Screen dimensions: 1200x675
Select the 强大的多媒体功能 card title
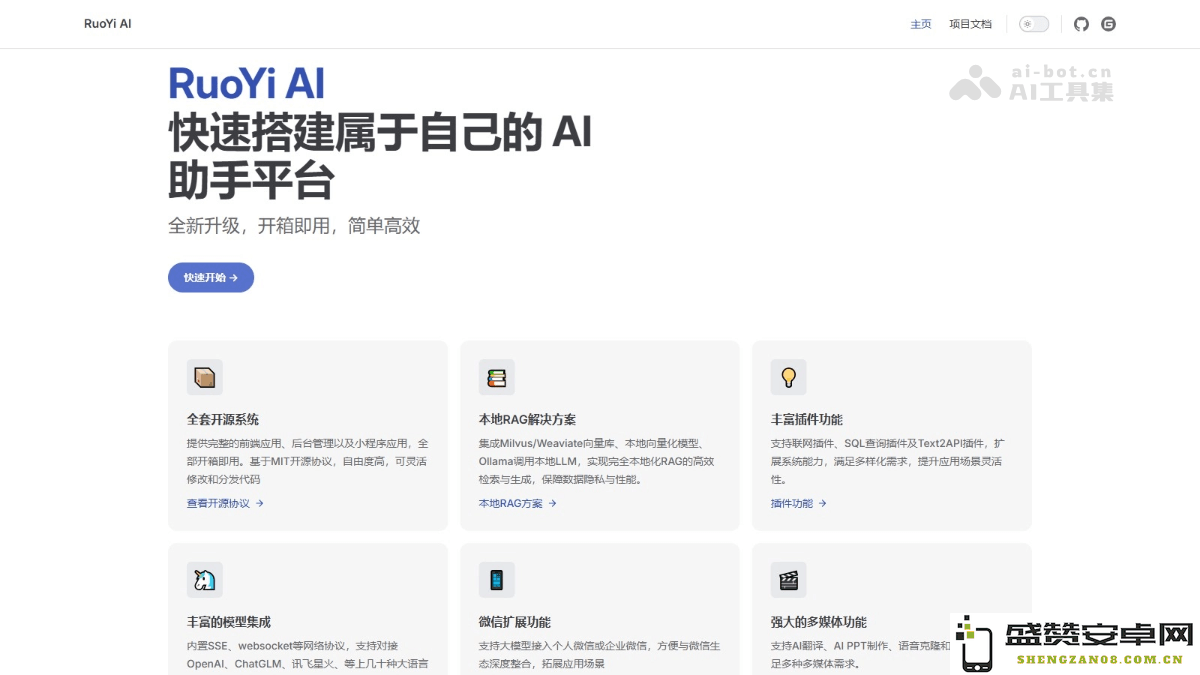coord(819,622)
